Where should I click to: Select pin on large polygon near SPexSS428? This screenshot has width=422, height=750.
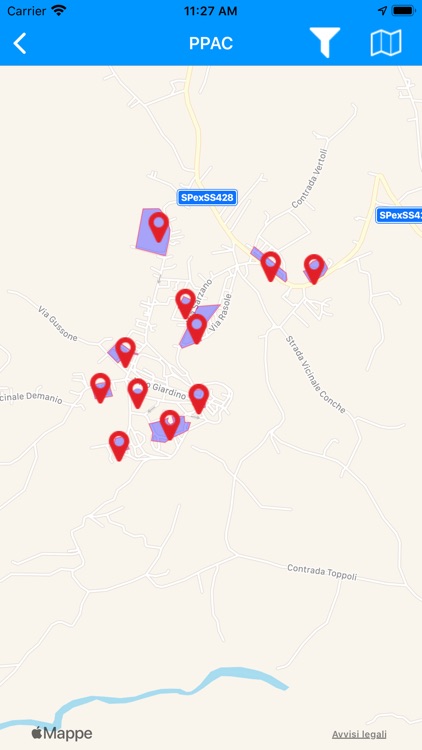[x=158, y=227]
